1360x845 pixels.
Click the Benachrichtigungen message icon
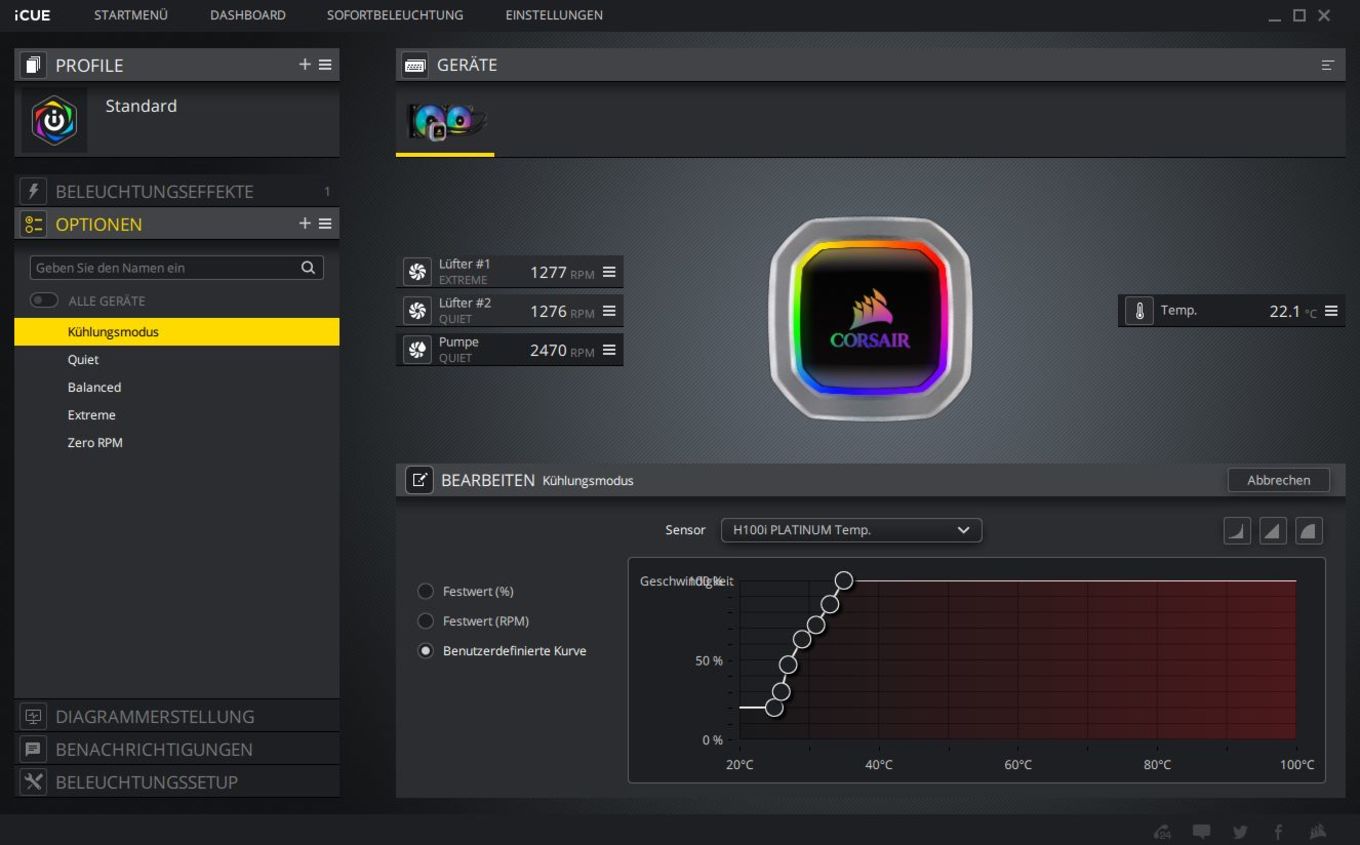(34, 749)
